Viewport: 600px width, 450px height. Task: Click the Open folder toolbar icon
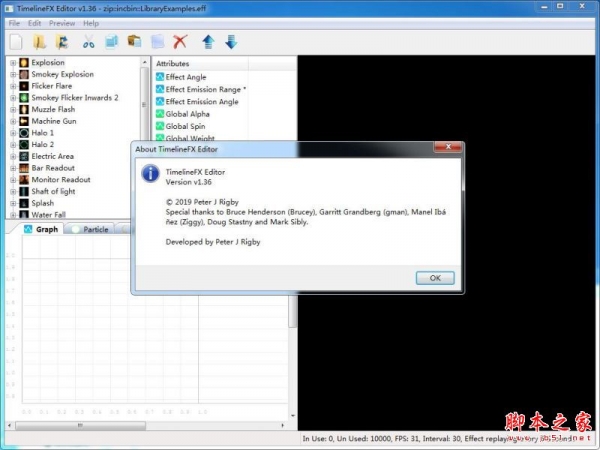tap(39, 42)
